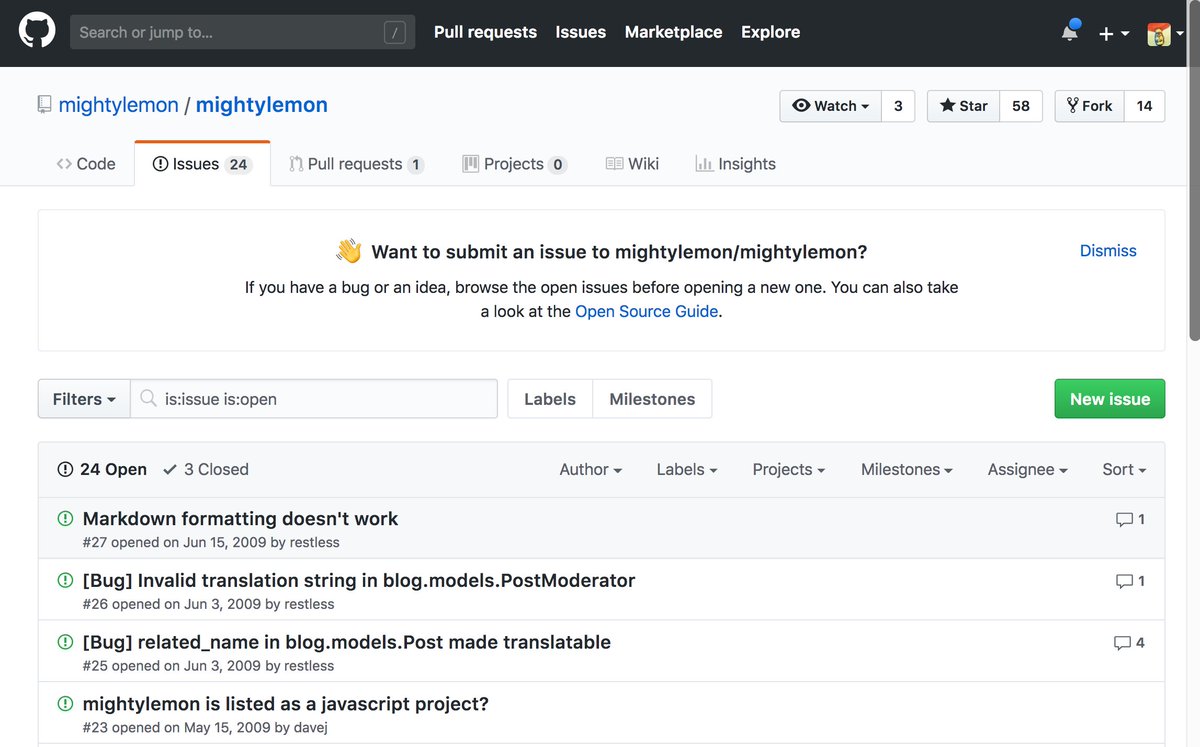Viewport: 1200px width, 747px height.
Task: Open the Labels page button
Action: click(550, 399)
